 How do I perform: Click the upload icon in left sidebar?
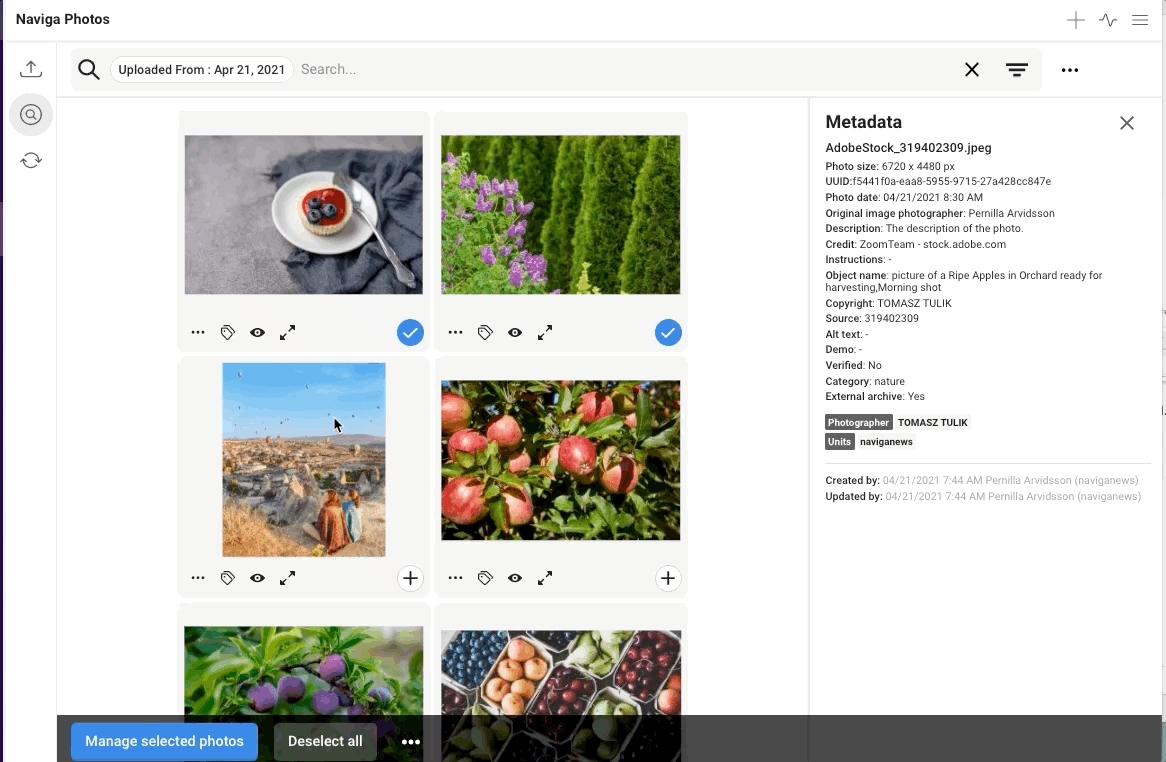(31, 69)
